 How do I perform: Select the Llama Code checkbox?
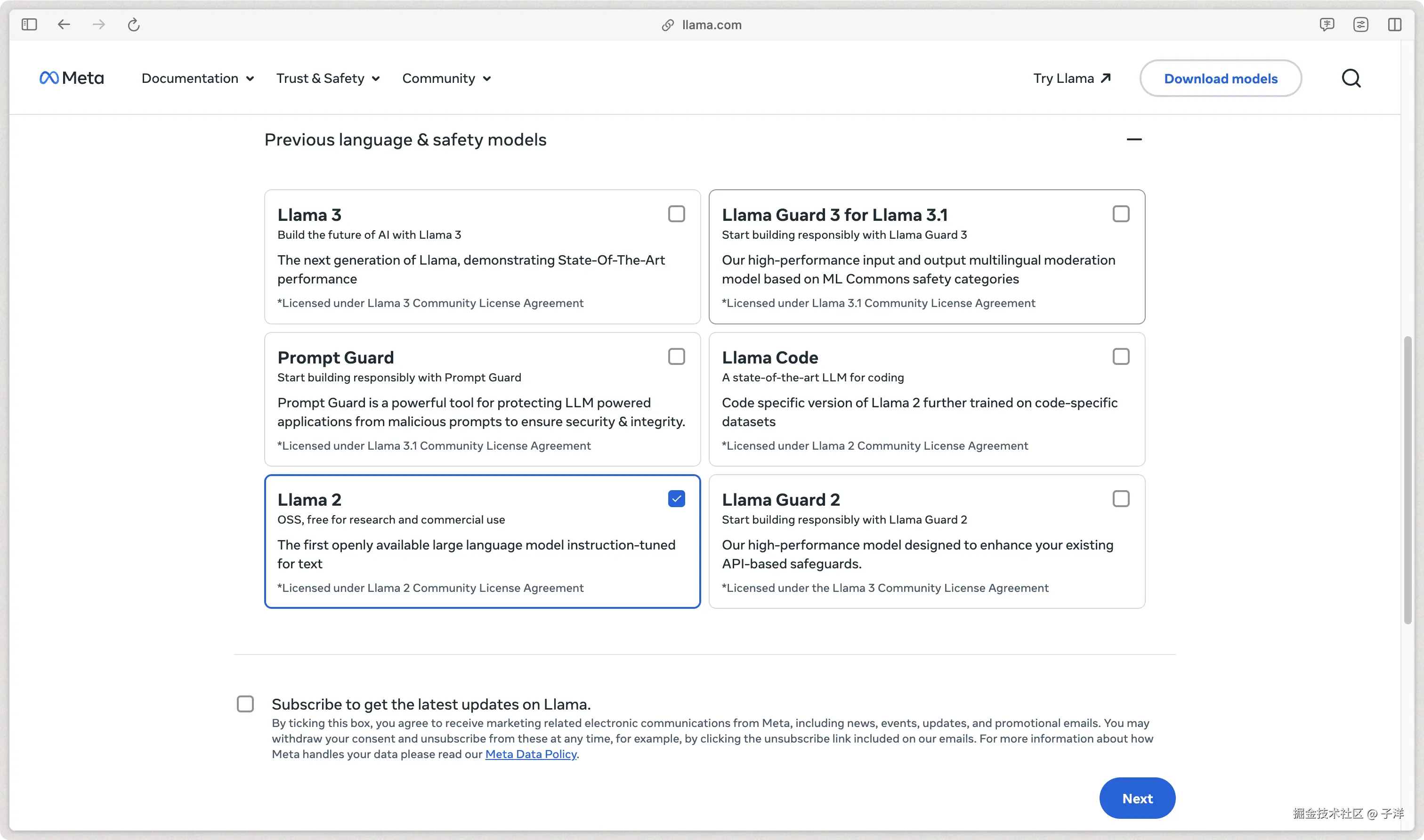[x=1121, y=356]
